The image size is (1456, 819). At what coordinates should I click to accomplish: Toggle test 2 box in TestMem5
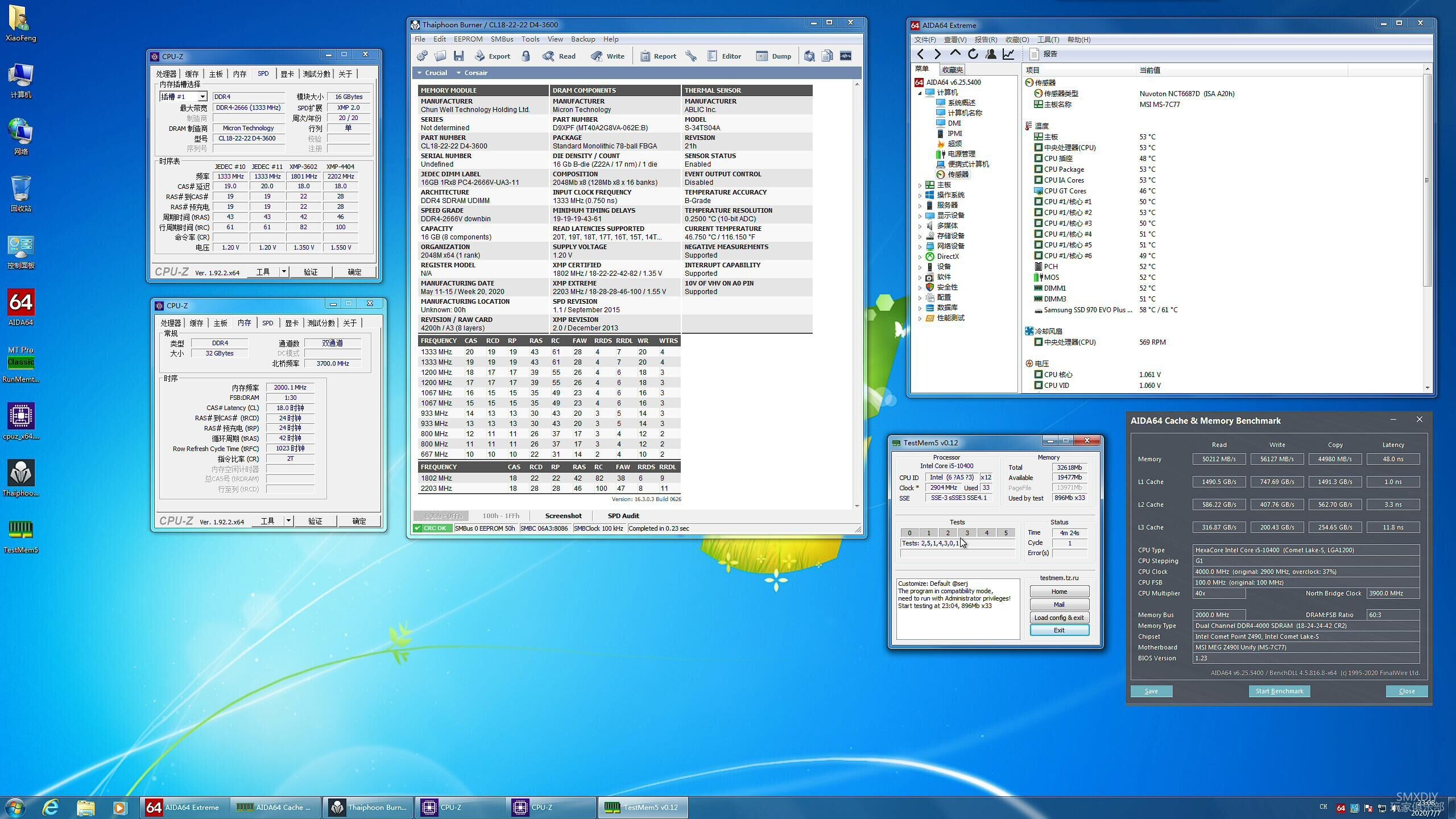tap(948, 533)
